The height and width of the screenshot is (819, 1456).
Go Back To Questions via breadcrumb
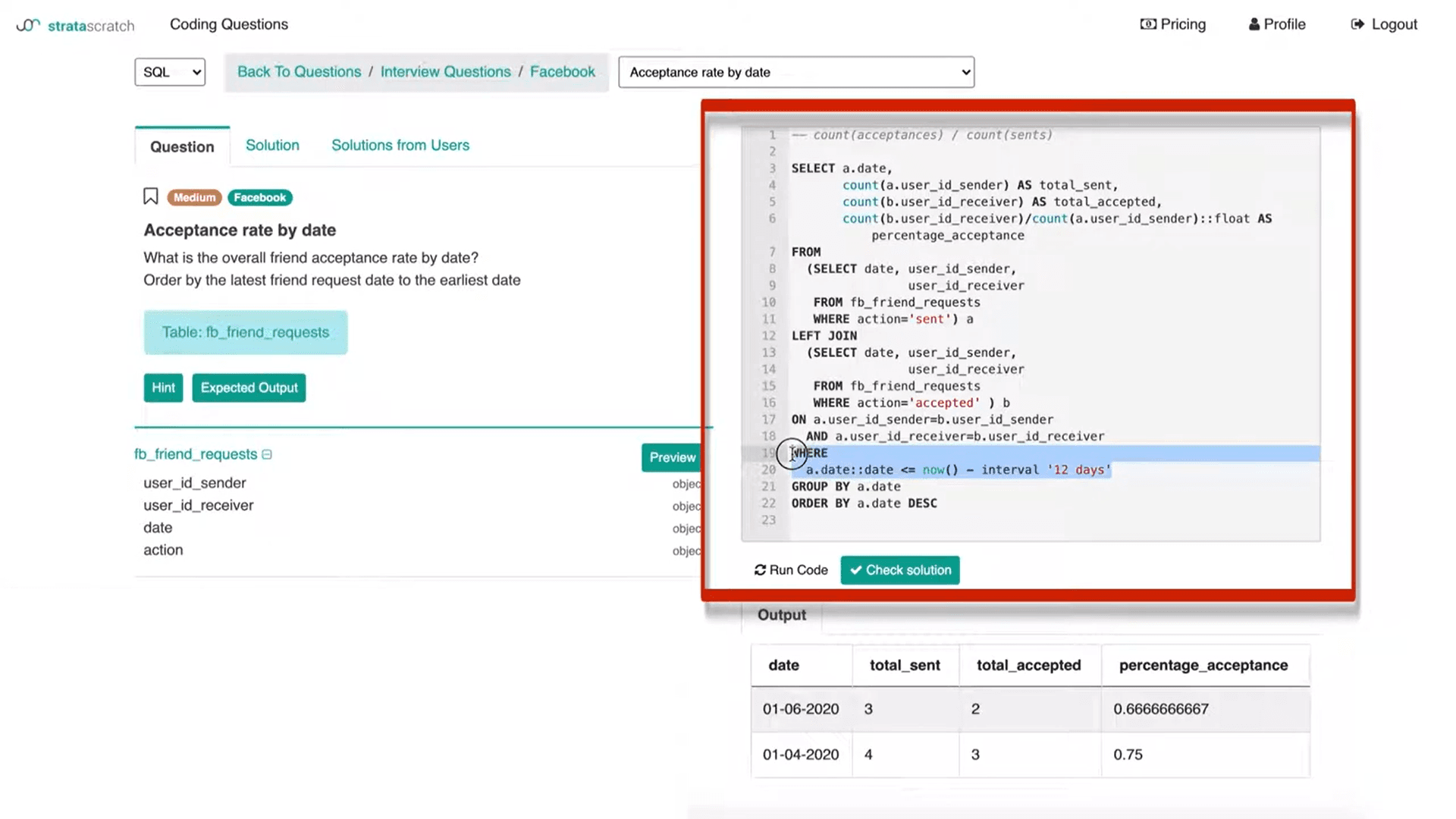[x=300, y=72]
